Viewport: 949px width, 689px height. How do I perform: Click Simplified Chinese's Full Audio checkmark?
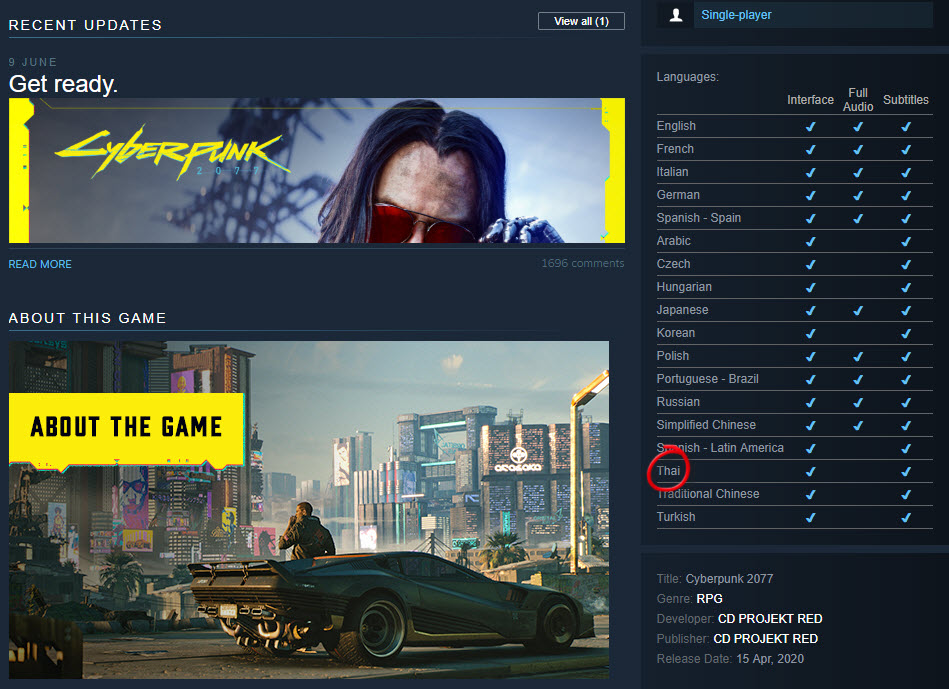pyautogui.click(x=858, y=426)
